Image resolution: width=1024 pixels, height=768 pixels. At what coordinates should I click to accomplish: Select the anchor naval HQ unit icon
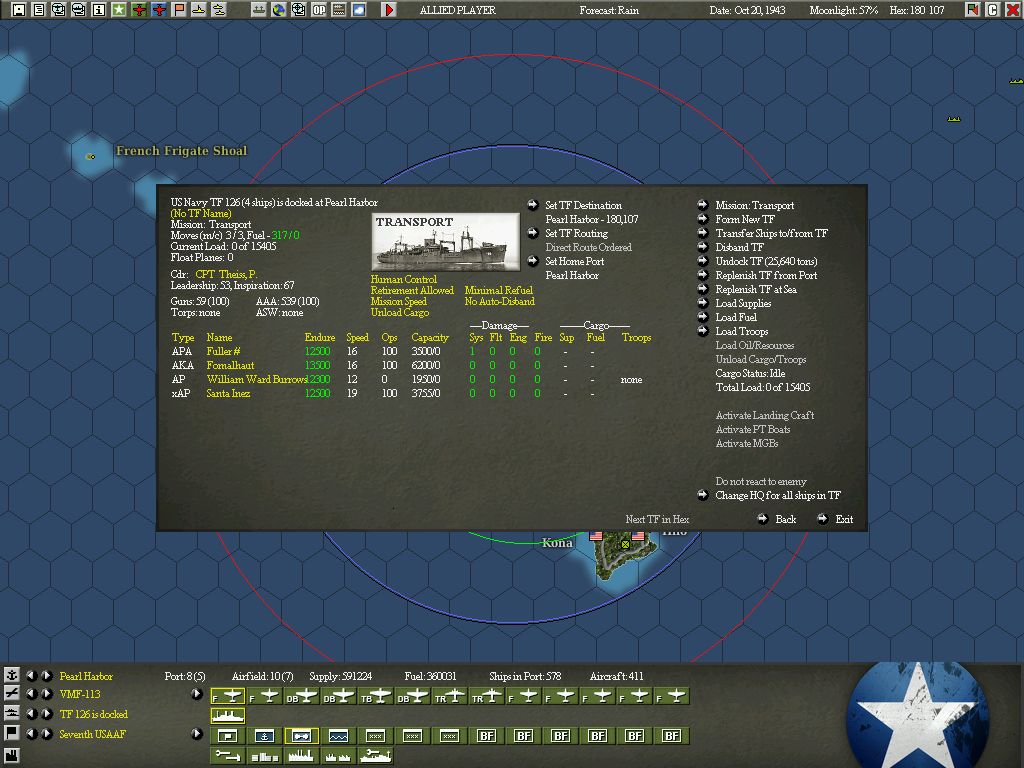click(264, 736)
